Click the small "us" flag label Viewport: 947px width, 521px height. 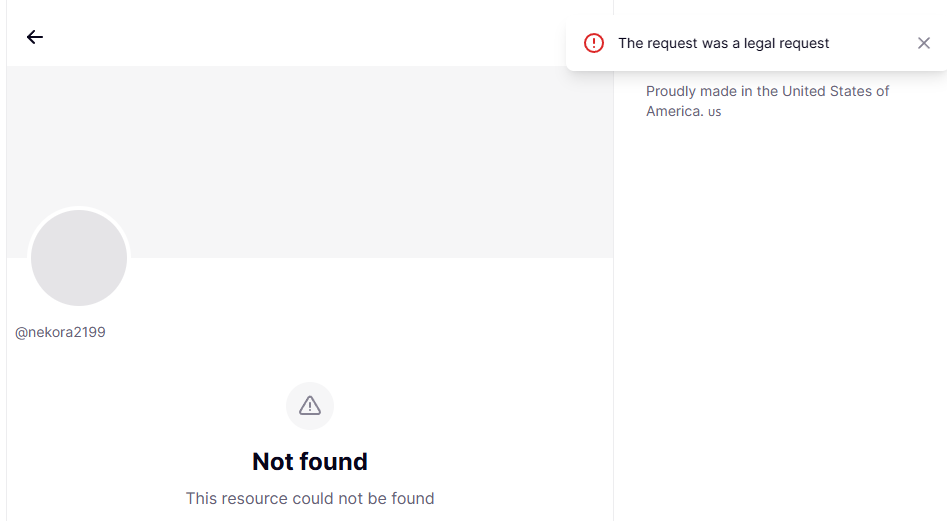pos(714,112)
